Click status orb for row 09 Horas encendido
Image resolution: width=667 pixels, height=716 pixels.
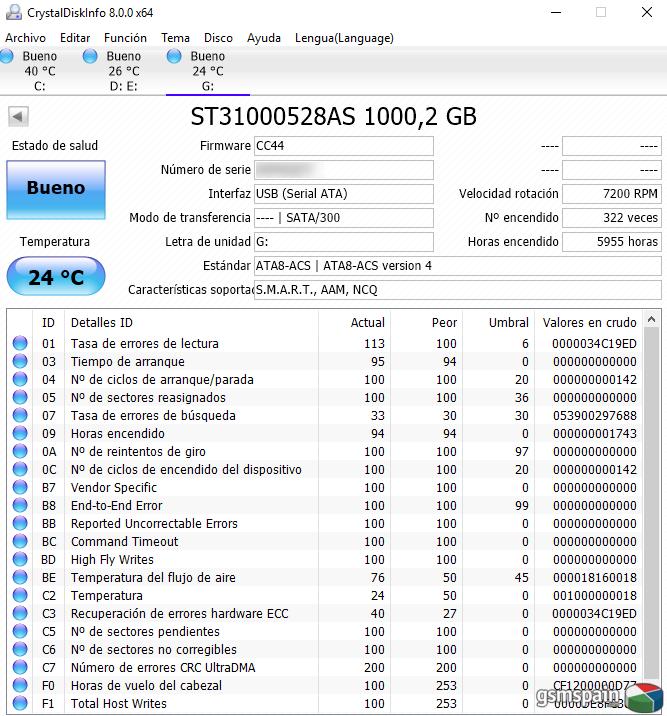pyautogui.click(x=20, y=433)
